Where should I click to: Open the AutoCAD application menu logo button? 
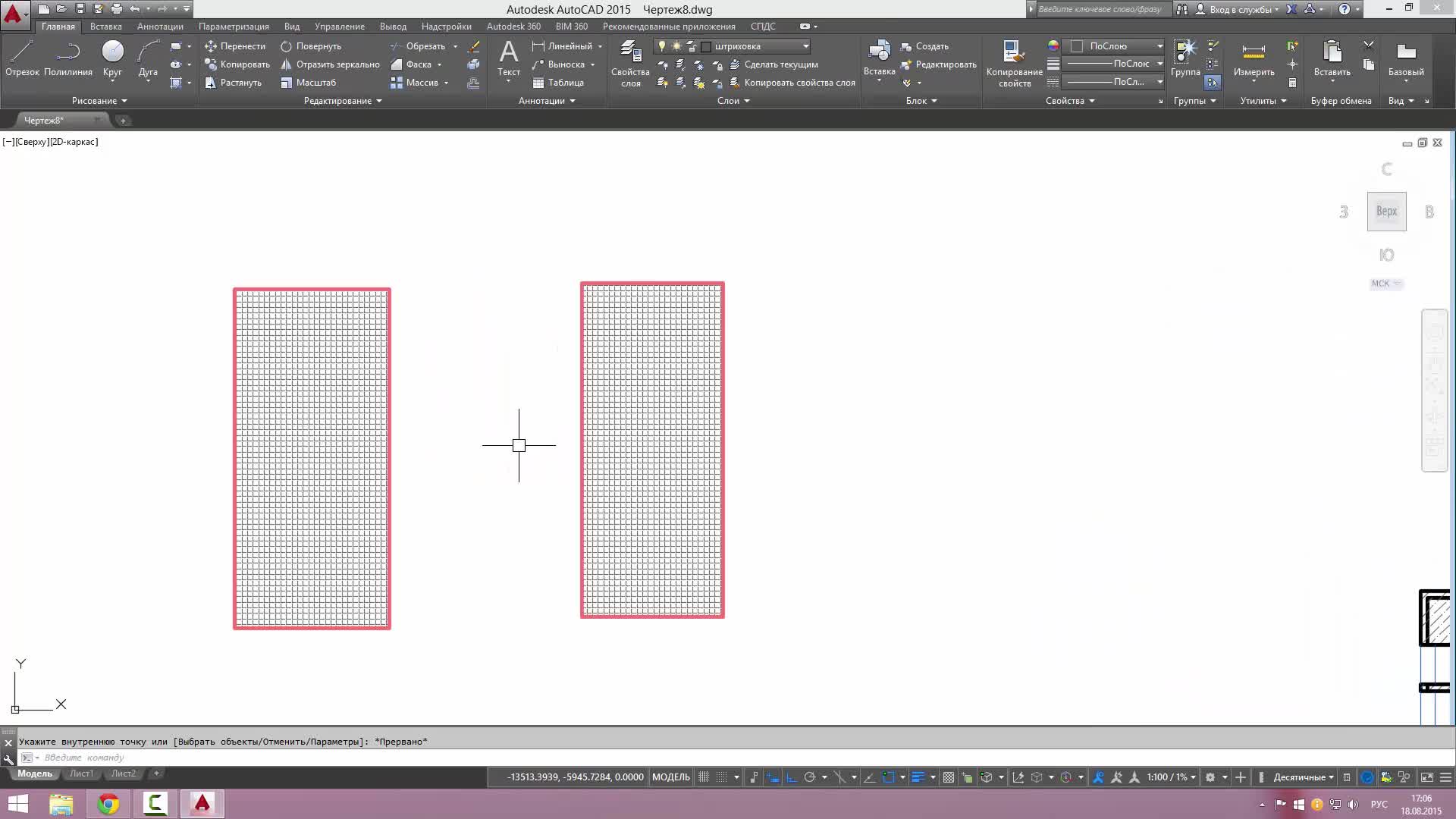coord(14,14)
